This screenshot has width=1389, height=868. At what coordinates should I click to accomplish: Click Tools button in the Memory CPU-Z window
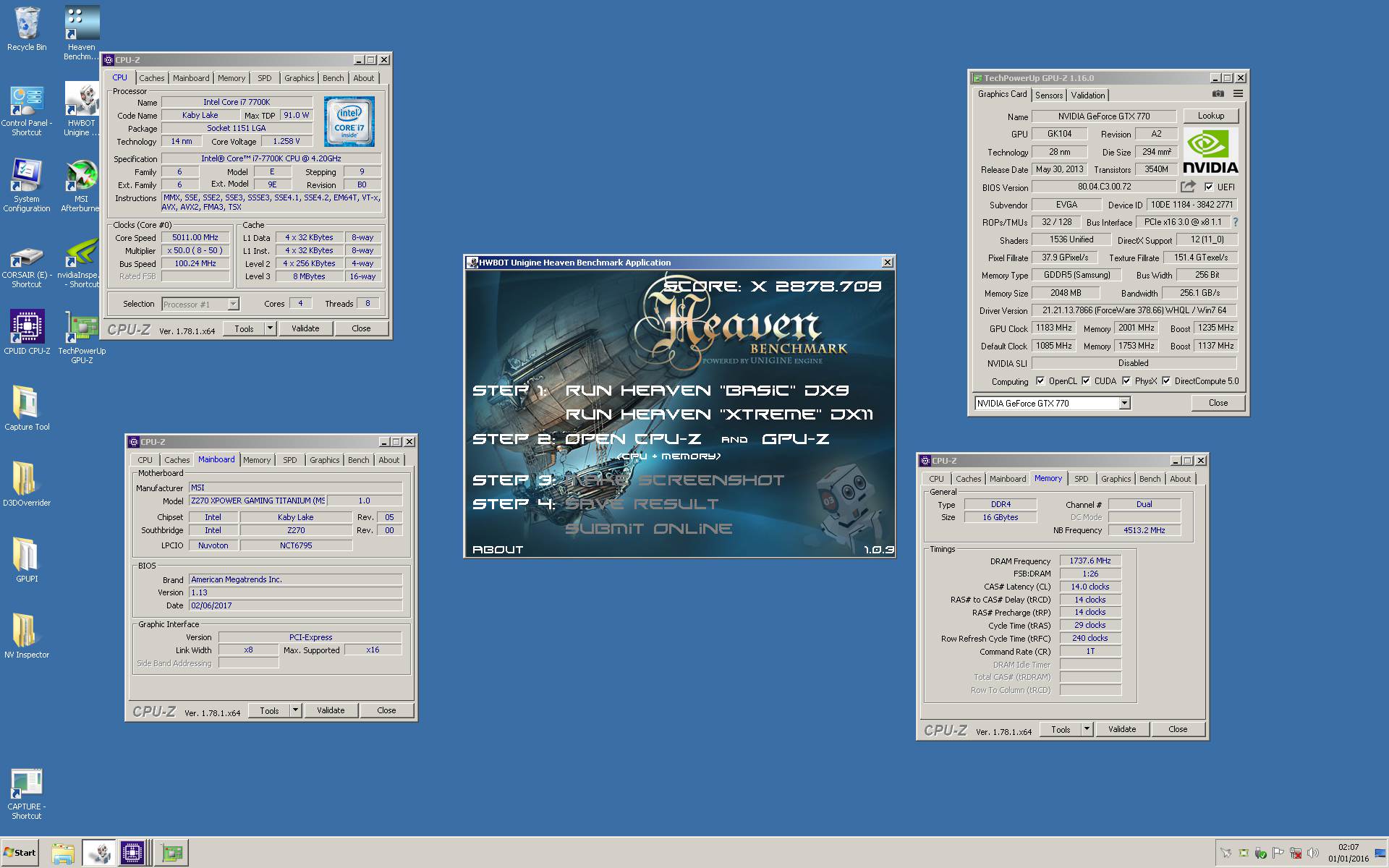pyautogui.click(x=1061, y=729)
